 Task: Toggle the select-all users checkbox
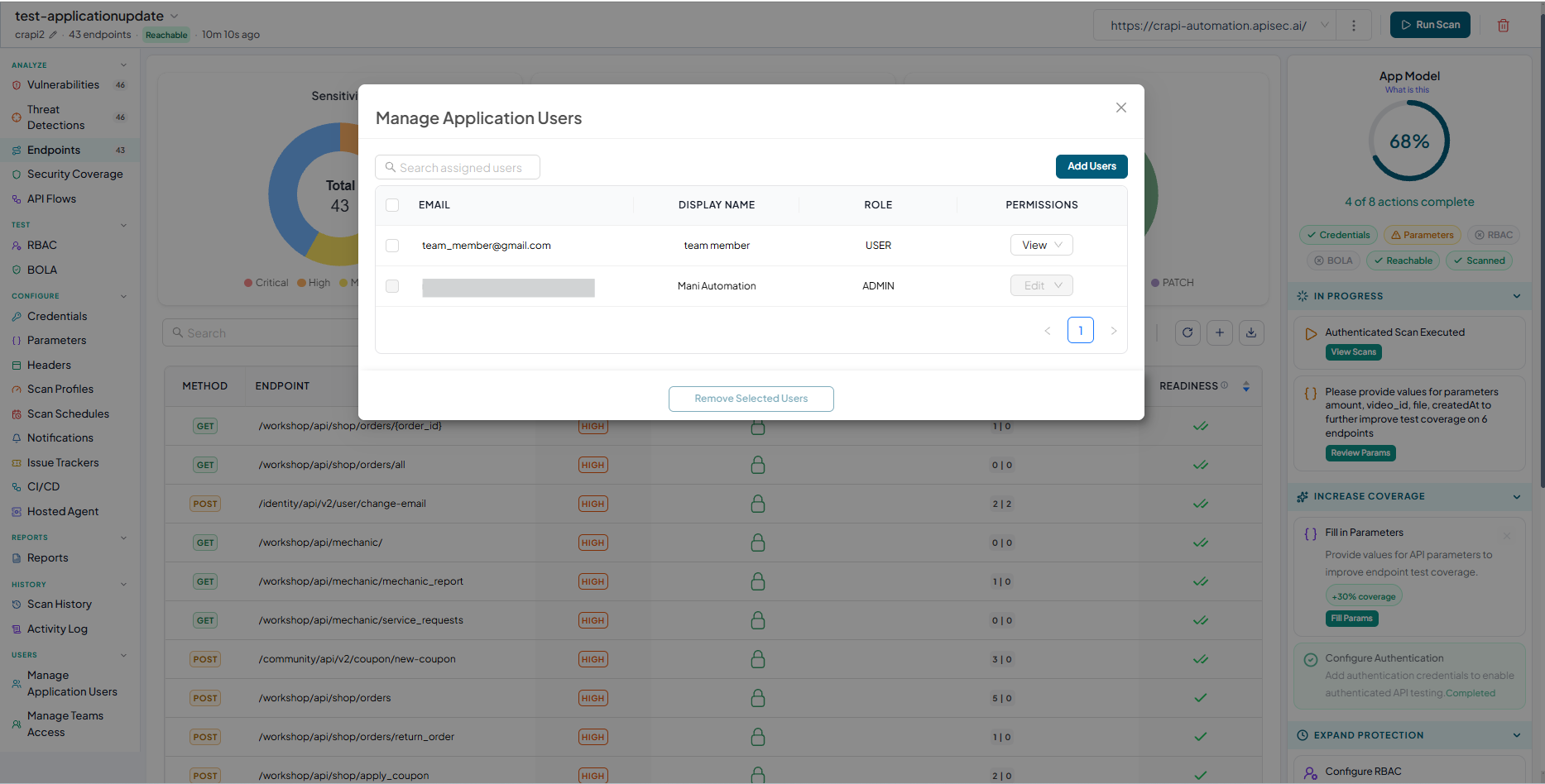tap(392, 205)
